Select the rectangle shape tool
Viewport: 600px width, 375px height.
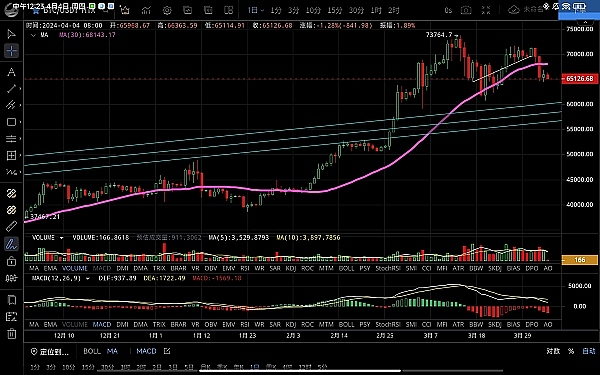pyautogui.click(x=11, y=122)
